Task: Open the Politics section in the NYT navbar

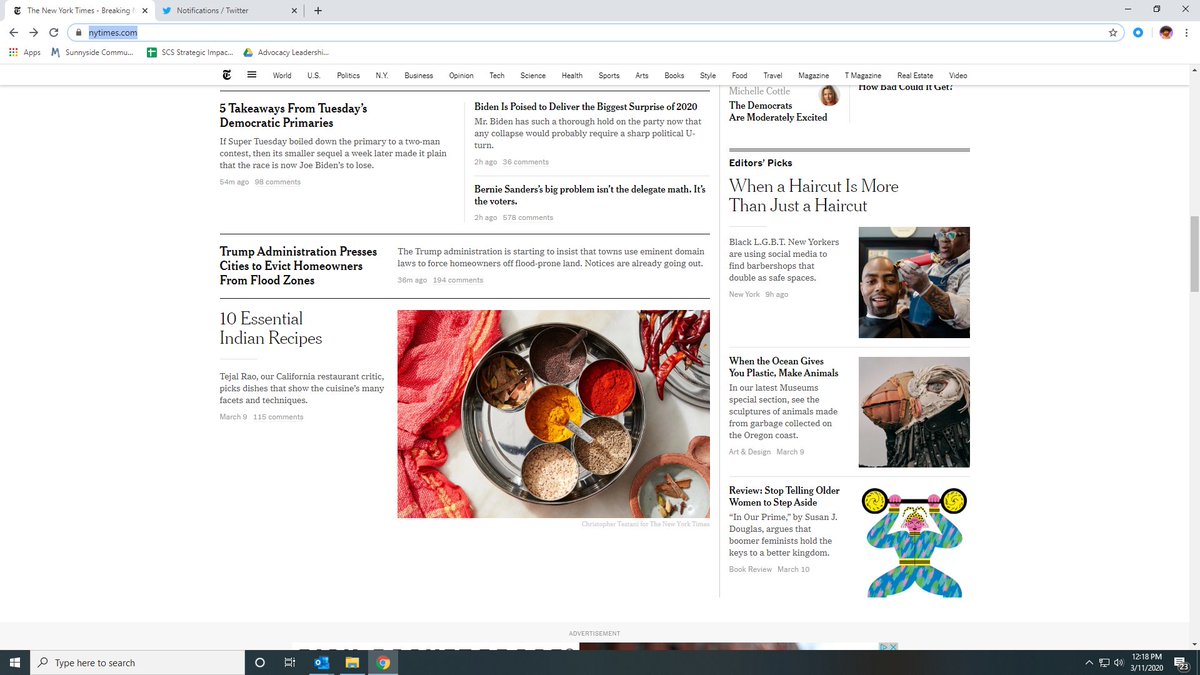Action: (348, 75)
